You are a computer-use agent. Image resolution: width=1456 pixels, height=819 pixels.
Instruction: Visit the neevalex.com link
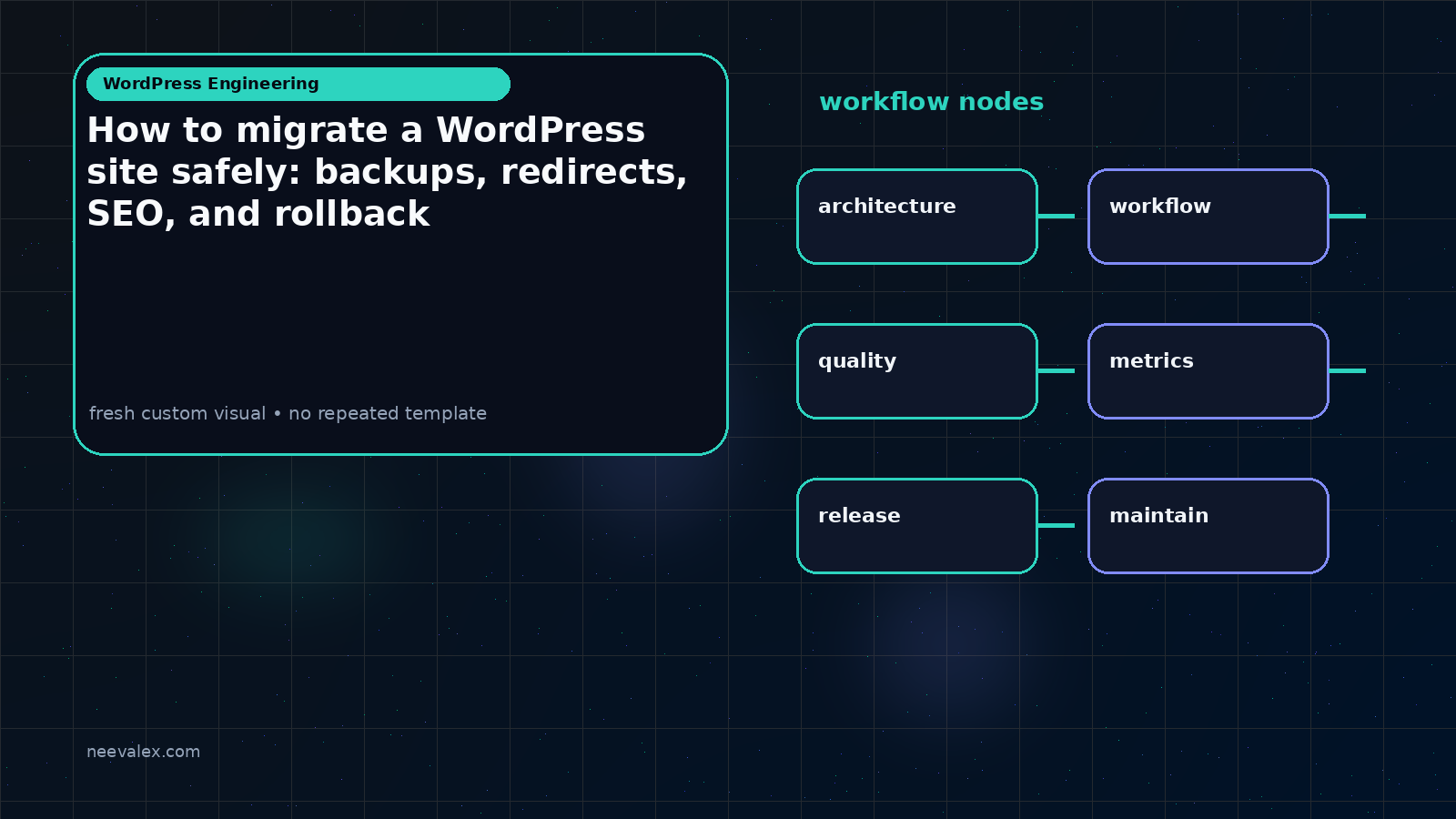click(143, 752)
